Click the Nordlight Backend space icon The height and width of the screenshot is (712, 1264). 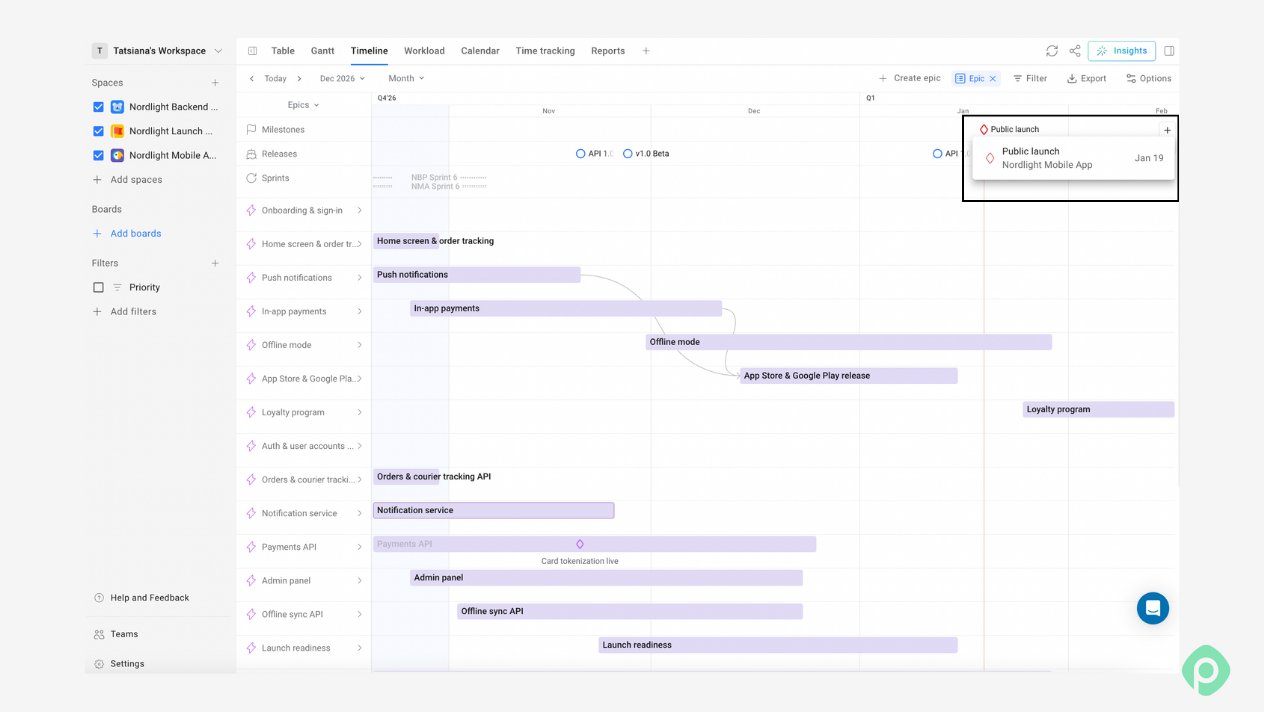(x=117, y=107)
